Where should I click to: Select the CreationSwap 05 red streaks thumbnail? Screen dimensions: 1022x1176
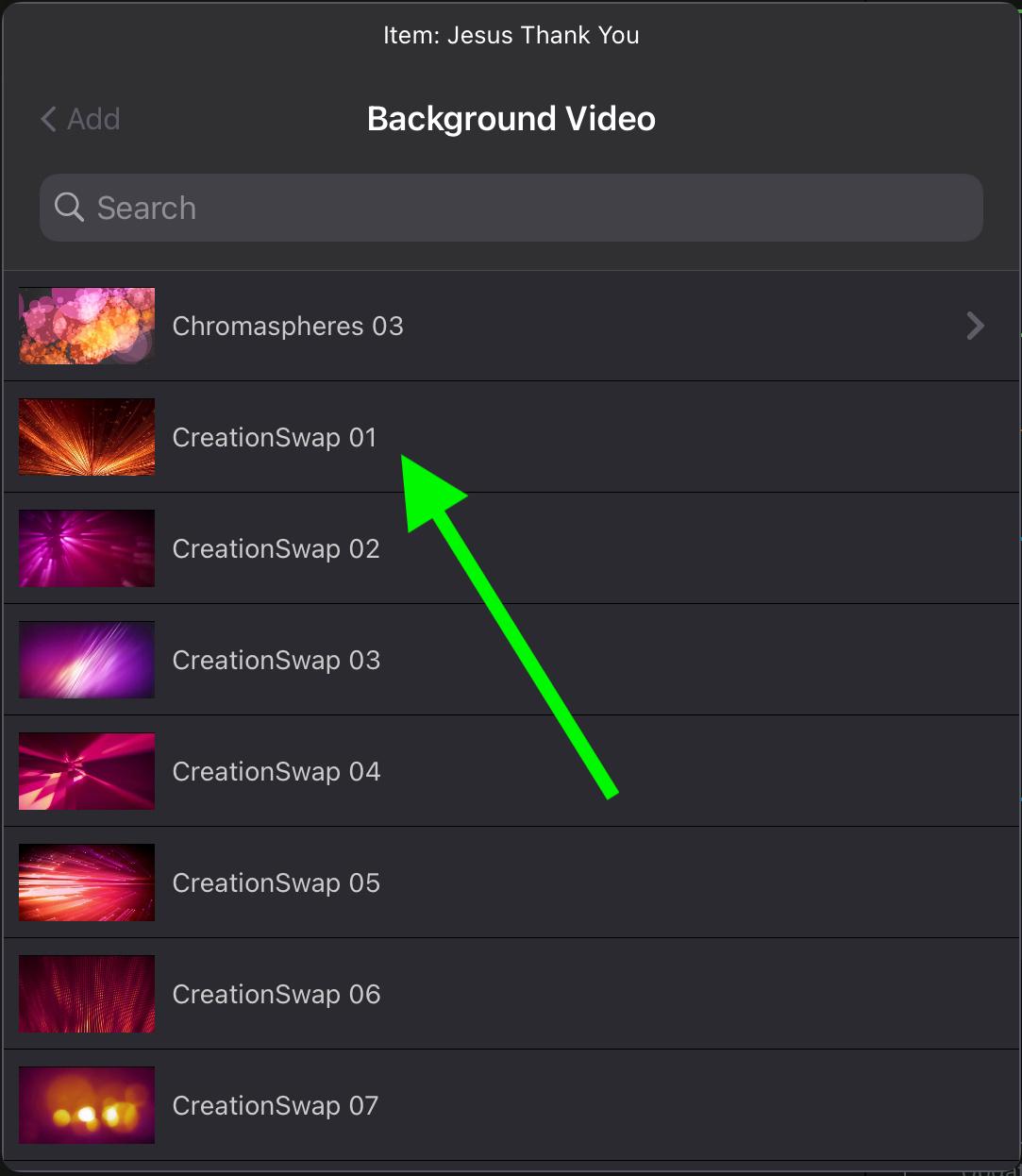pos(87,882)
